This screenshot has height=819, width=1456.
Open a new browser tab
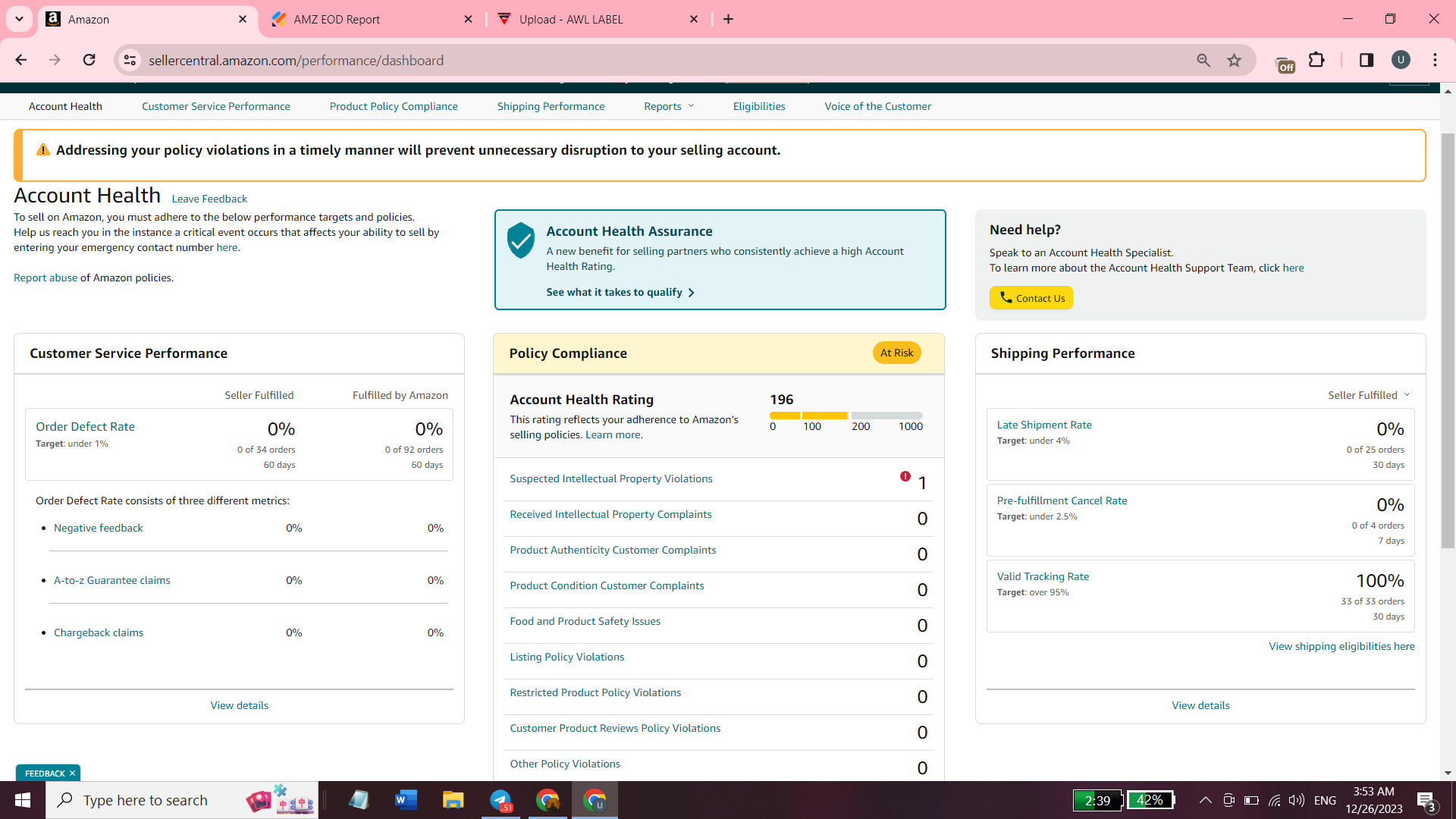[x=729, y=19]
